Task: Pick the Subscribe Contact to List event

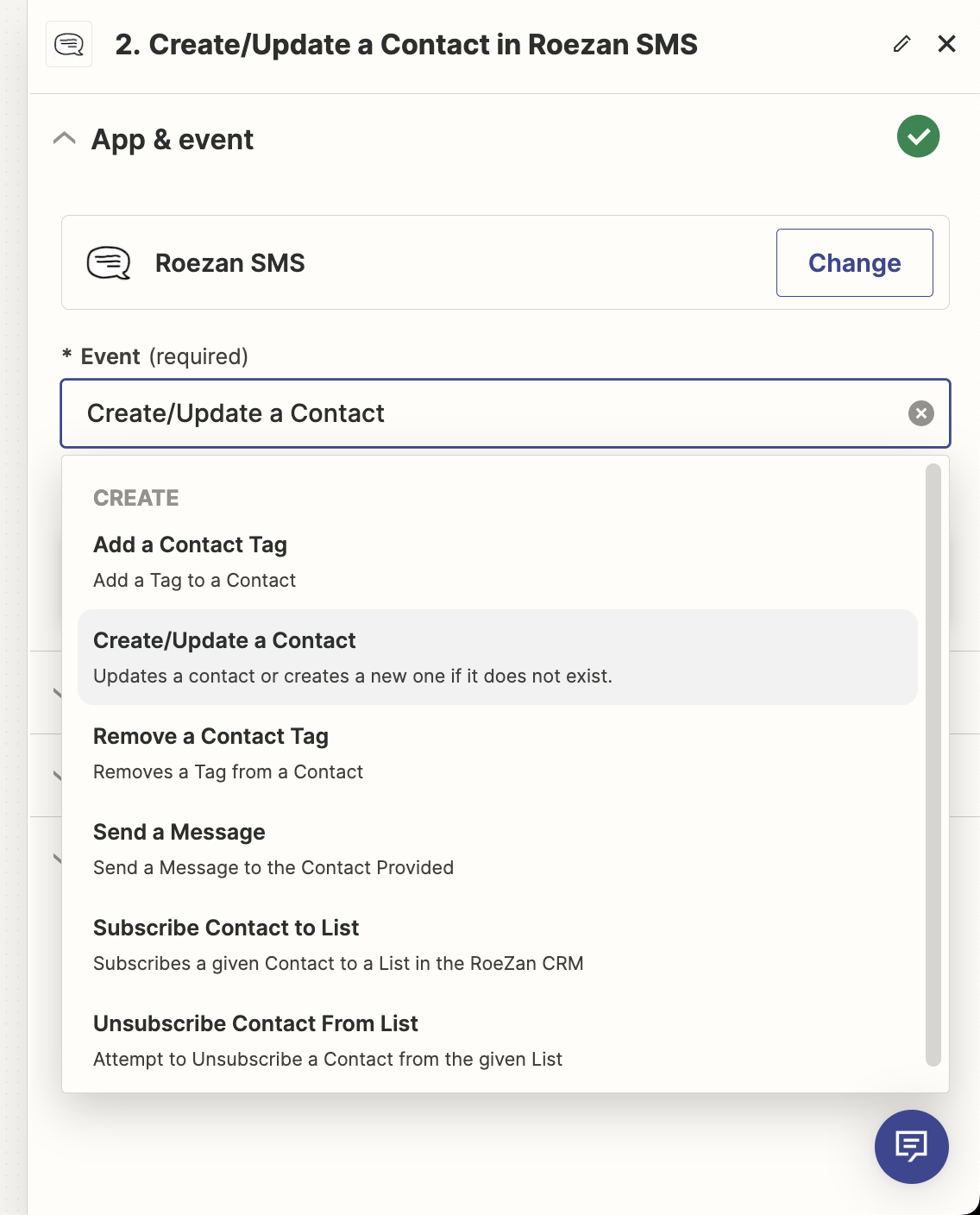Action: (497, 945)
